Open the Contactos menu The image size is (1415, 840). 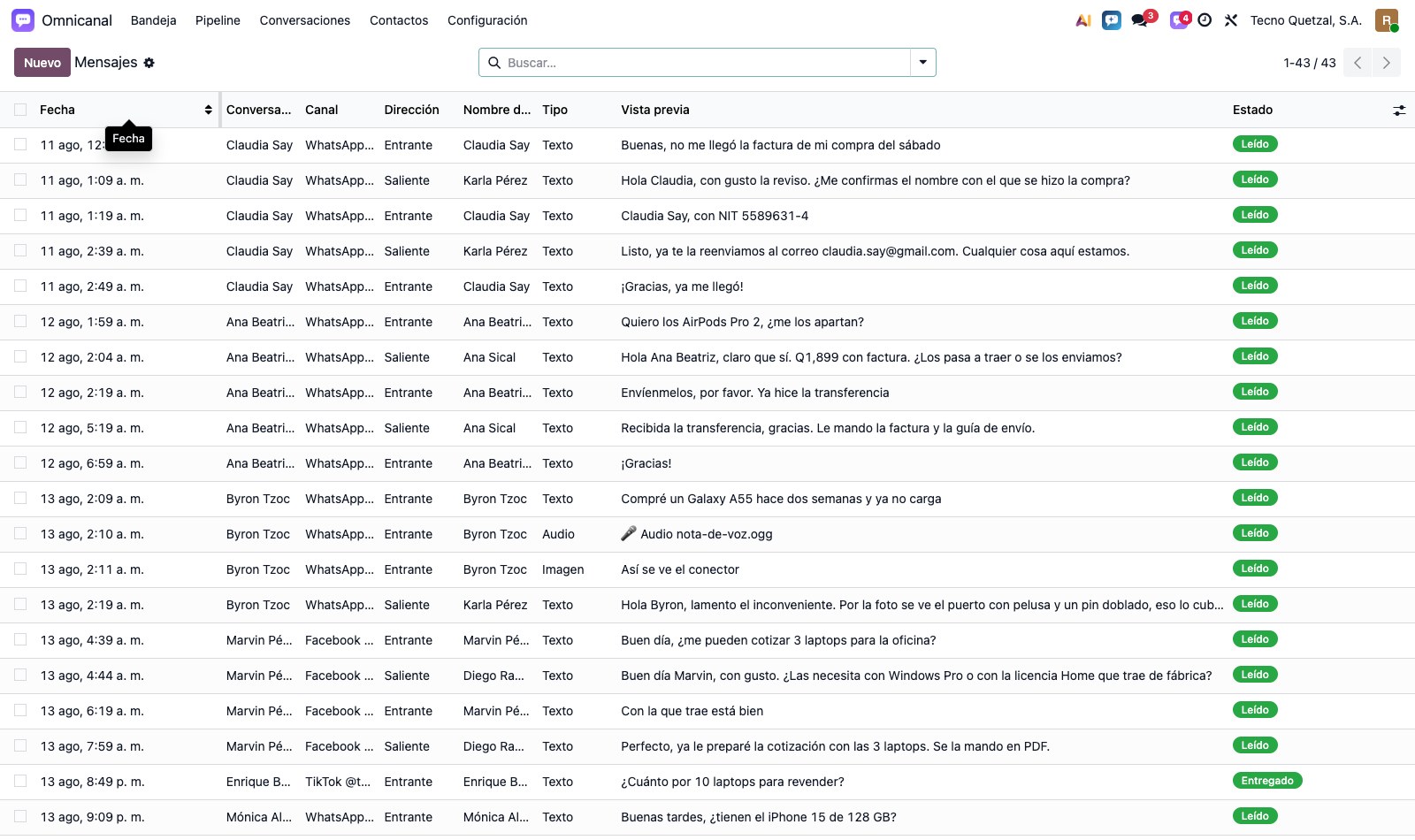399,20
